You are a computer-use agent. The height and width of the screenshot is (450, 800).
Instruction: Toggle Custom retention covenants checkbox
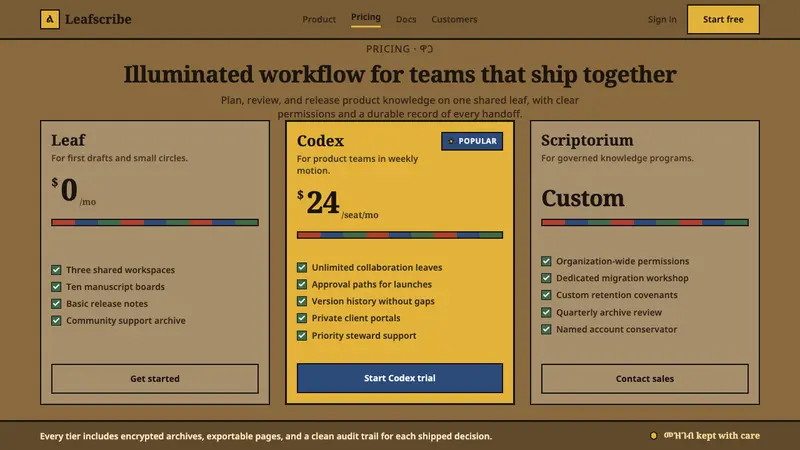546,295
